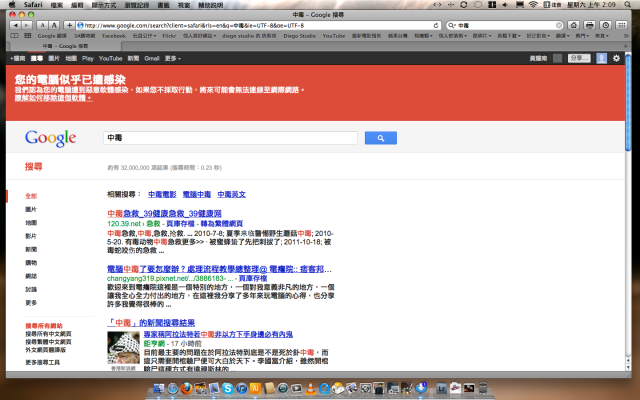Viewport: 640px width, 400px height.
Task: Open the home page toolbar icon
Action: coord(573,25)
